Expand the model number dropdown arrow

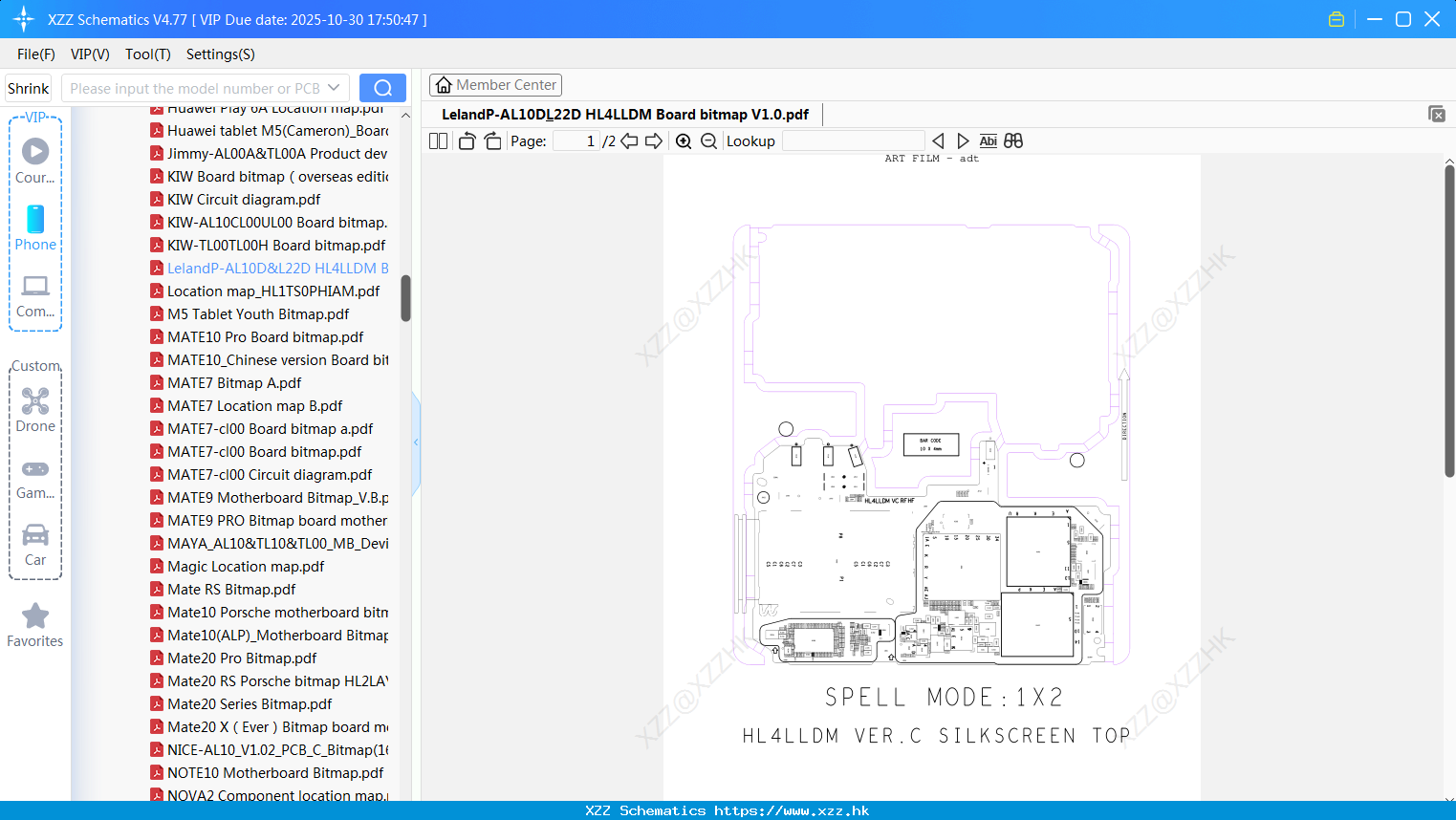pyautogui.click(x=334, y=88)
